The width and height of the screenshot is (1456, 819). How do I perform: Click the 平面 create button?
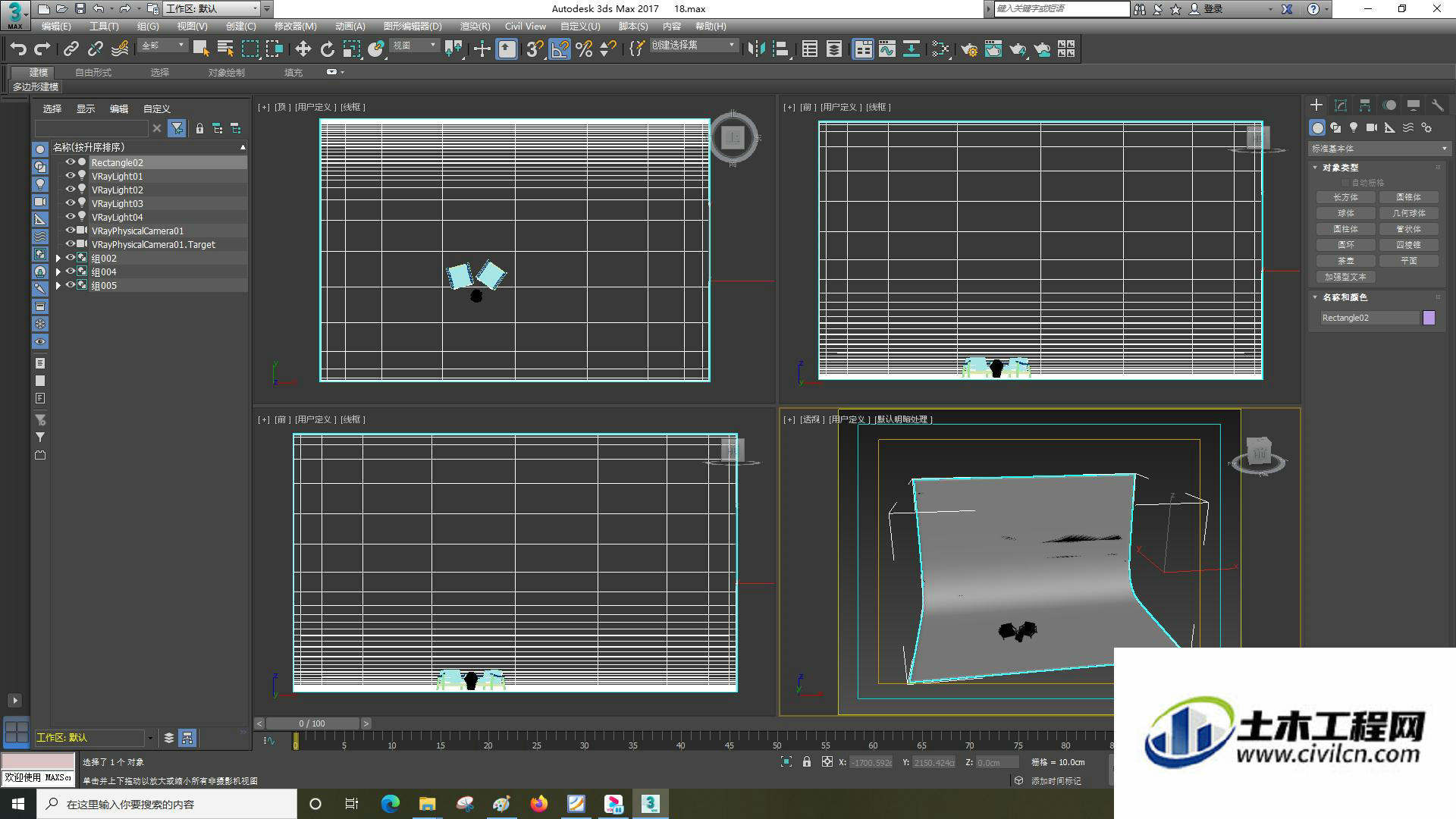(1409, 261)
